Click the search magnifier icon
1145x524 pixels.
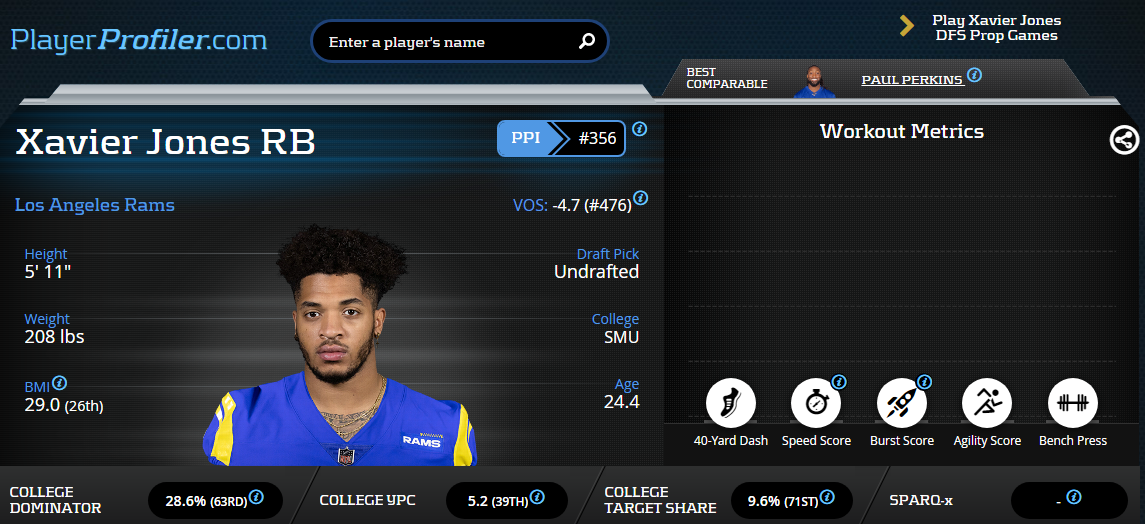[x=586, y=42]
